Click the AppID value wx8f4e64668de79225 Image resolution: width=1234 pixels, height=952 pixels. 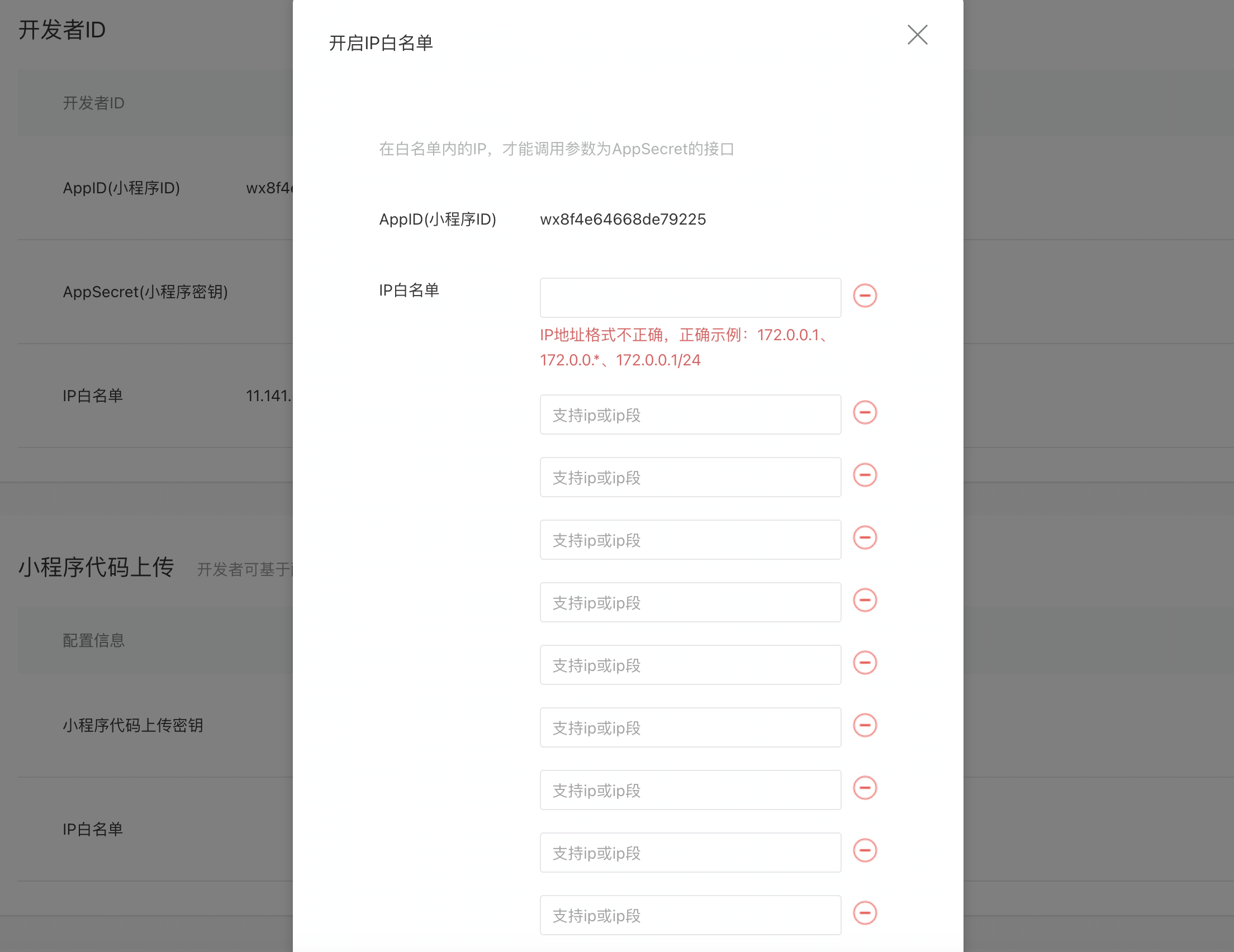coord(623,219)
